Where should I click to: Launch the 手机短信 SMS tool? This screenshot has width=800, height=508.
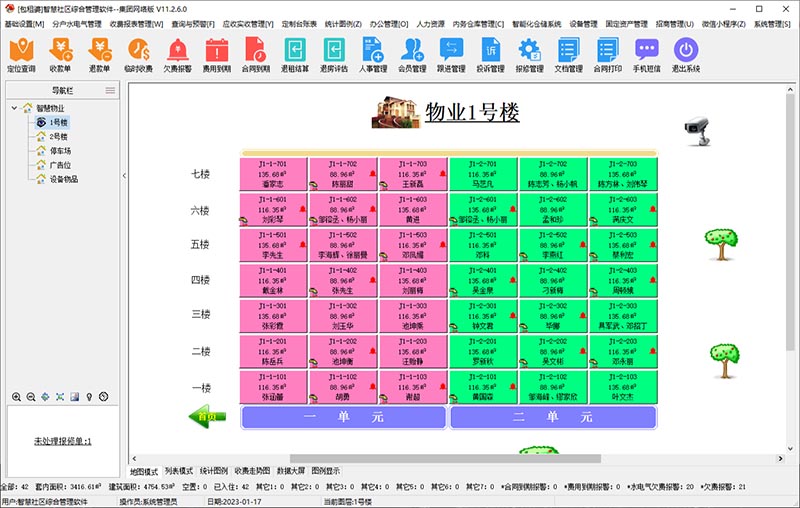647,54
